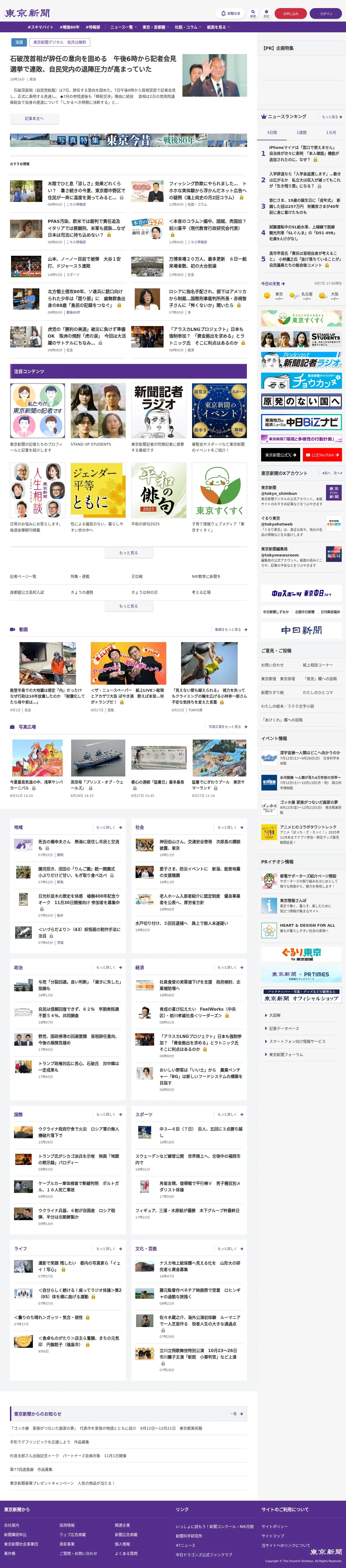
Task: Expand the 記事データベース sidebar item
Action: 301,1028
